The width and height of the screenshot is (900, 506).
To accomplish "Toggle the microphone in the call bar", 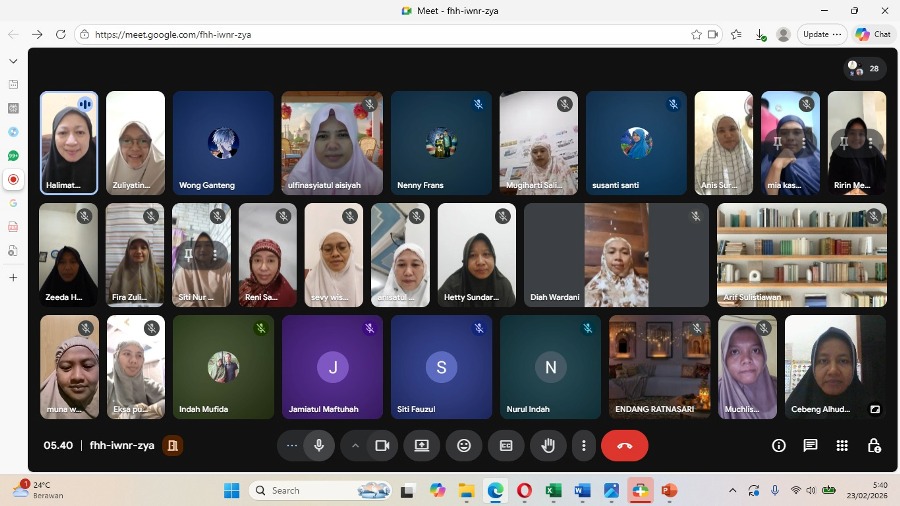I will click(319, 446).
